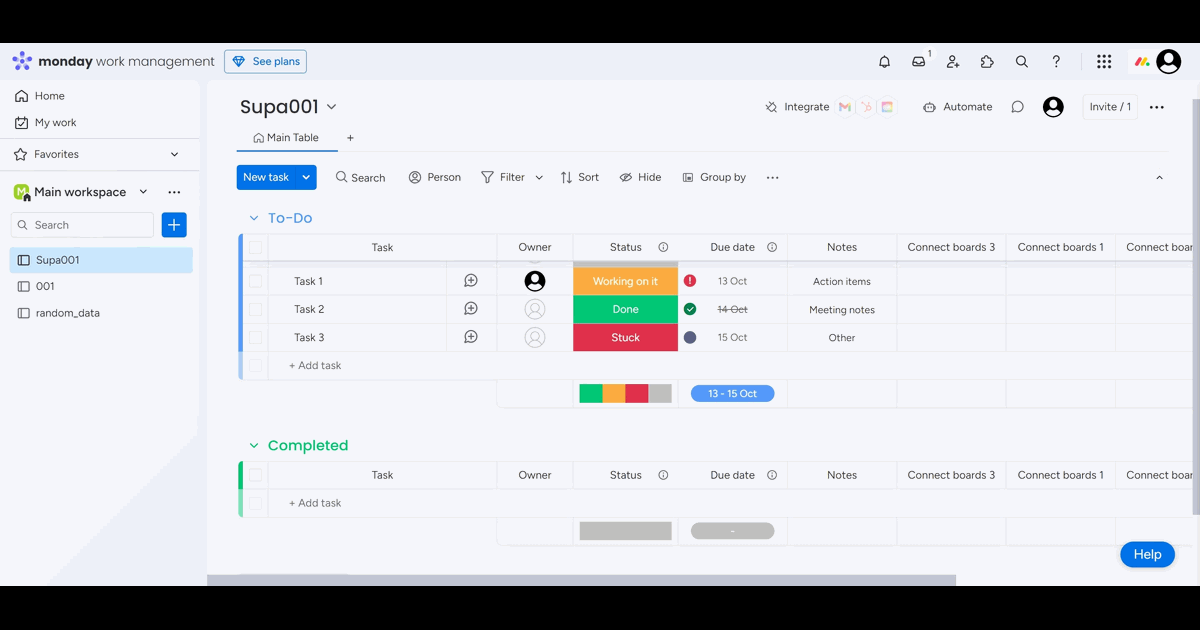Add a new board view plus icon

(350, 138)
